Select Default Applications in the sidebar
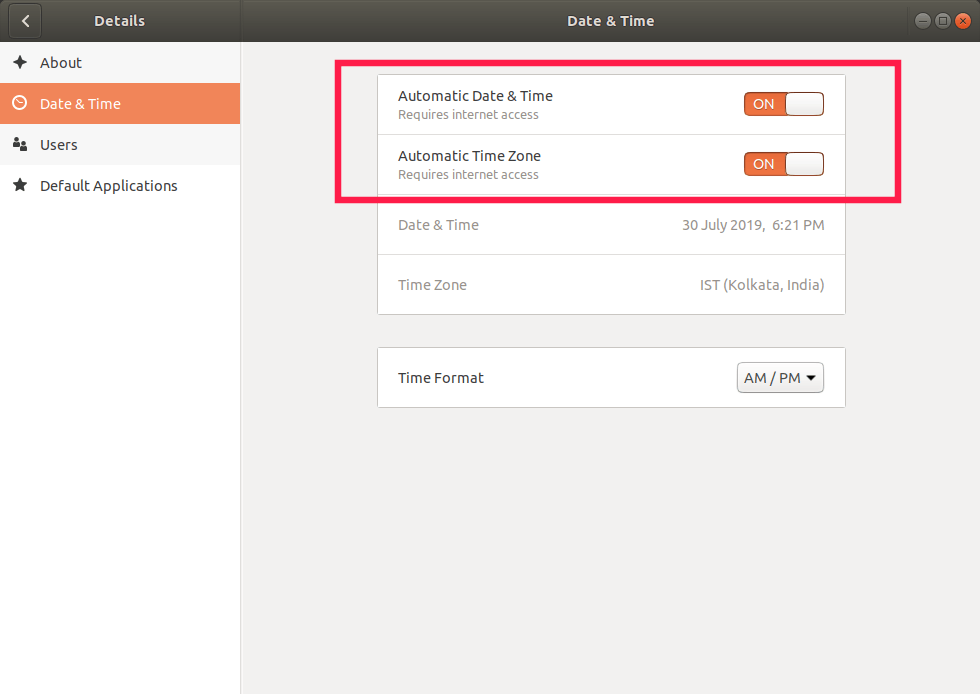The width and height of the screenshot is (980, 694). 108,186
